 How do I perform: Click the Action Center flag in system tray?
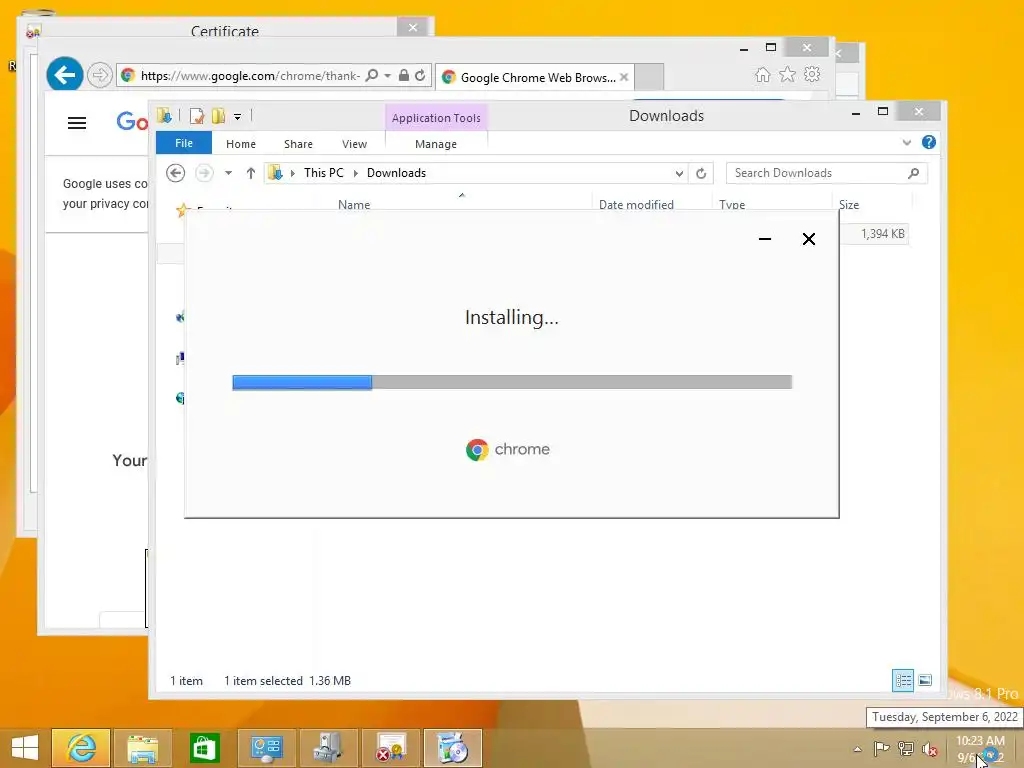pyautogui.click(x=882, y=748)
